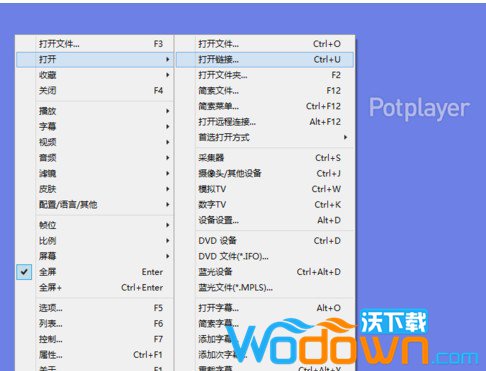Open 列表... playlist entry
This screenshot has width=486, height=371.
(x=95, y=324)
